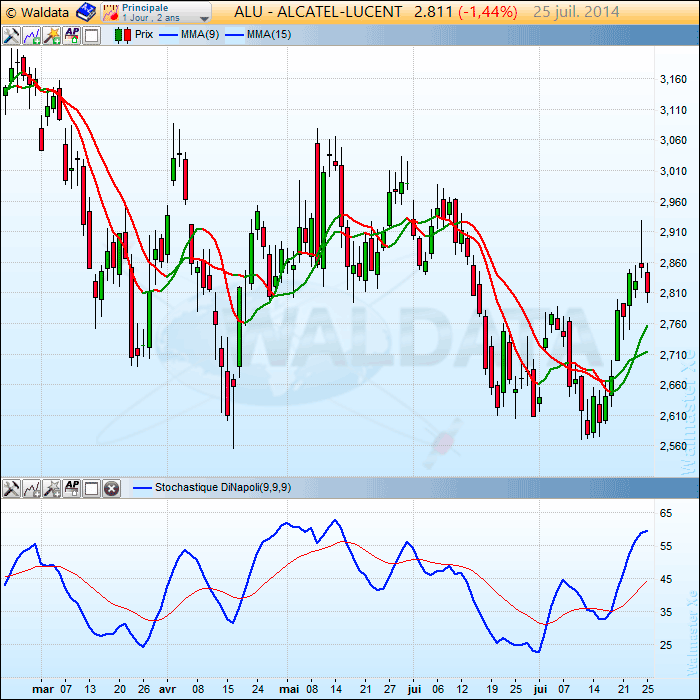Maximize the price chart window icon

[x=92, y=35]
